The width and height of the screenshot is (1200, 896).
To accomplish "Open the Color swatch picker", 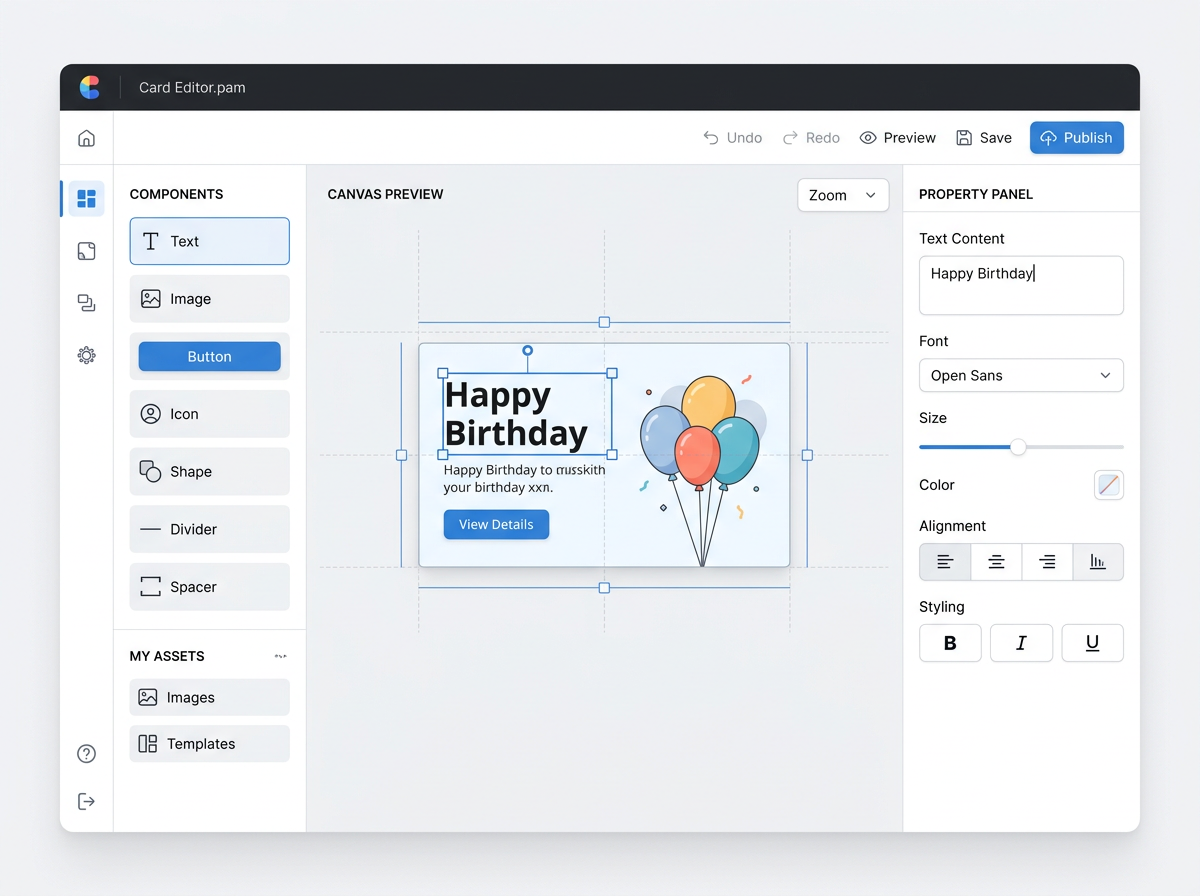I will click(x=1109, y=485).
